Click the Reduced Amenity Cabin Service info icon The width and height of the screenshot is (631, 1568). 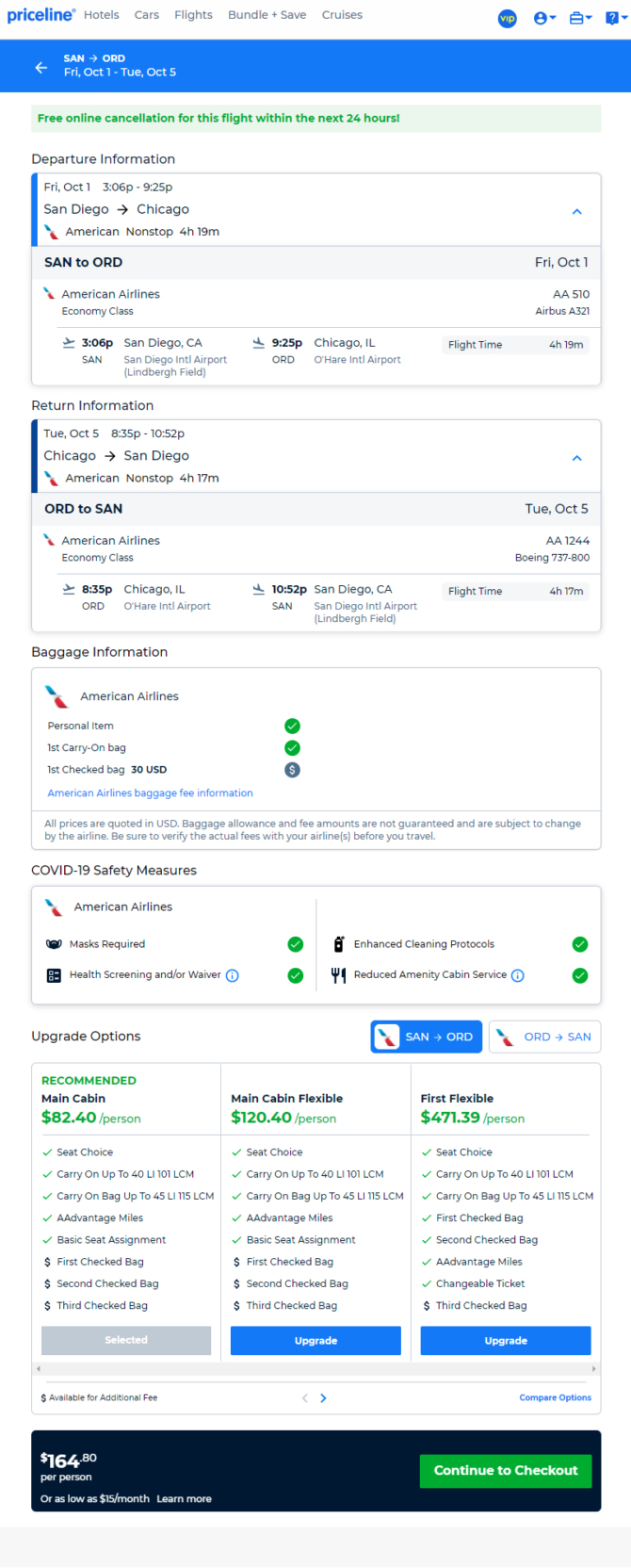click(x=517, y=975)
